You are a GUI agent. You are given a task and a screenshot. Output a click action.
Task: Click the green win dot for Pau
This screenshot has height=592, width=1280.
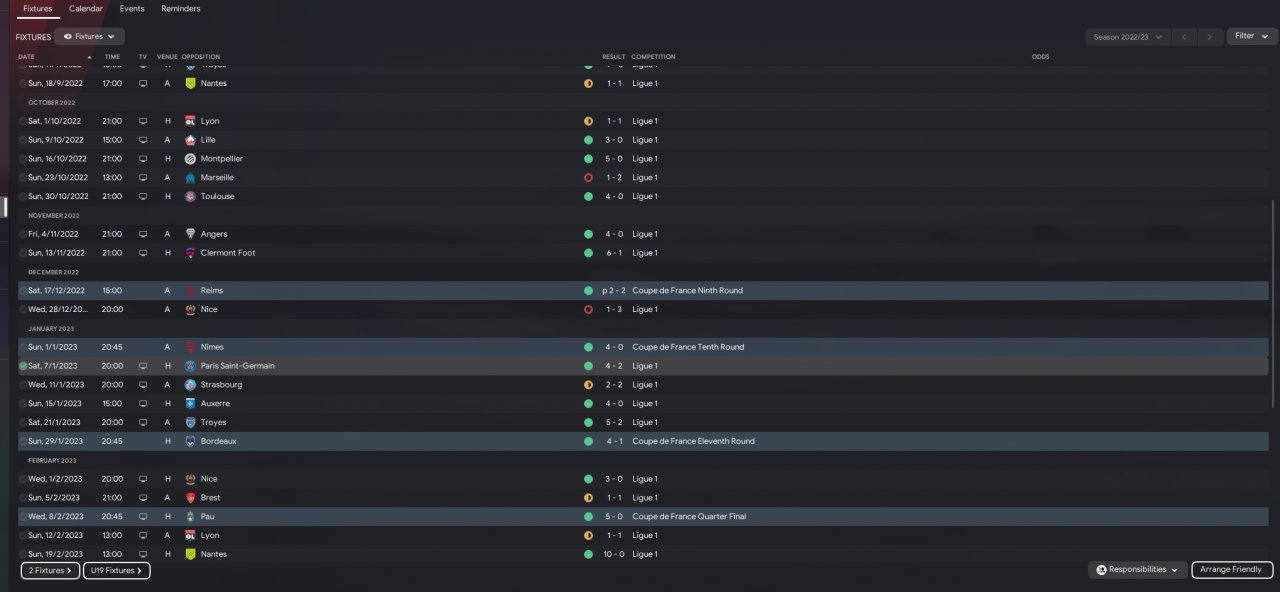588,517
